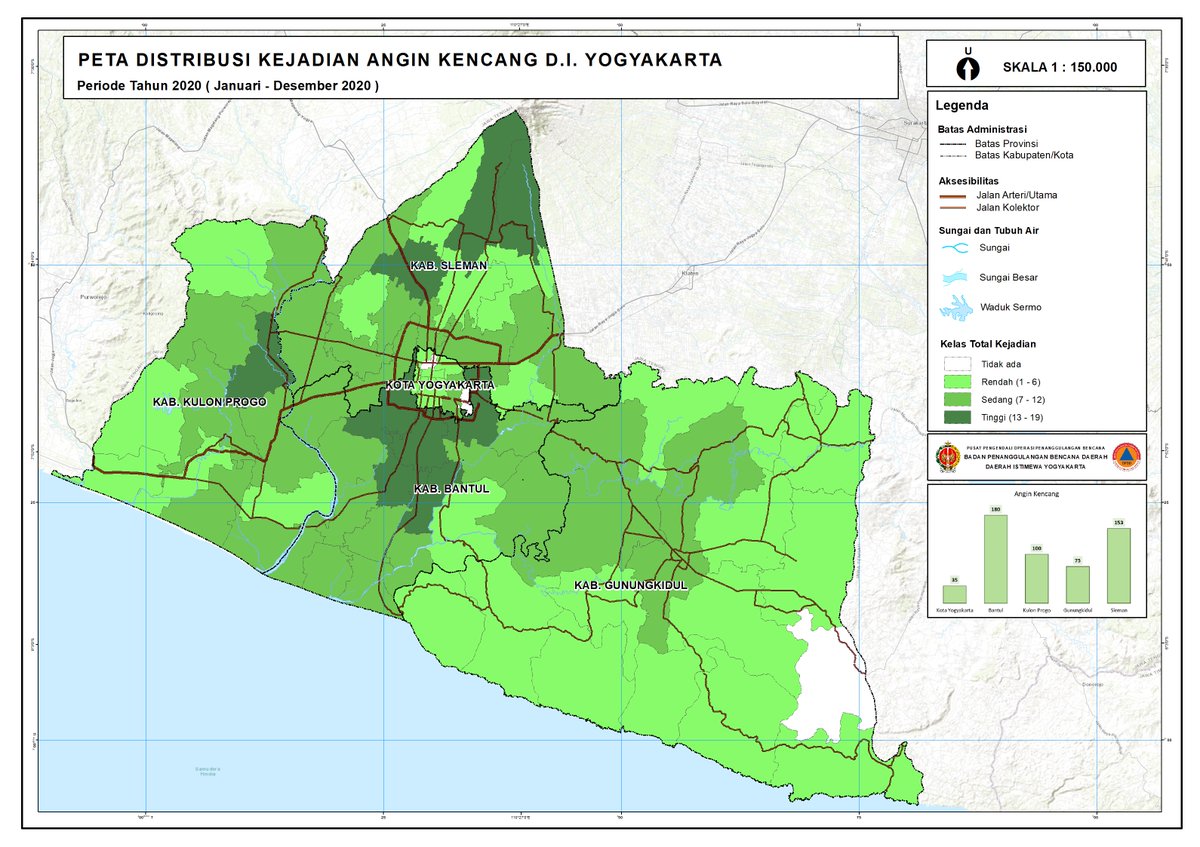This screenshot has width=1200, height=847.
Task: Select the Sleman bar showing 153
Action: [1118, 567]
